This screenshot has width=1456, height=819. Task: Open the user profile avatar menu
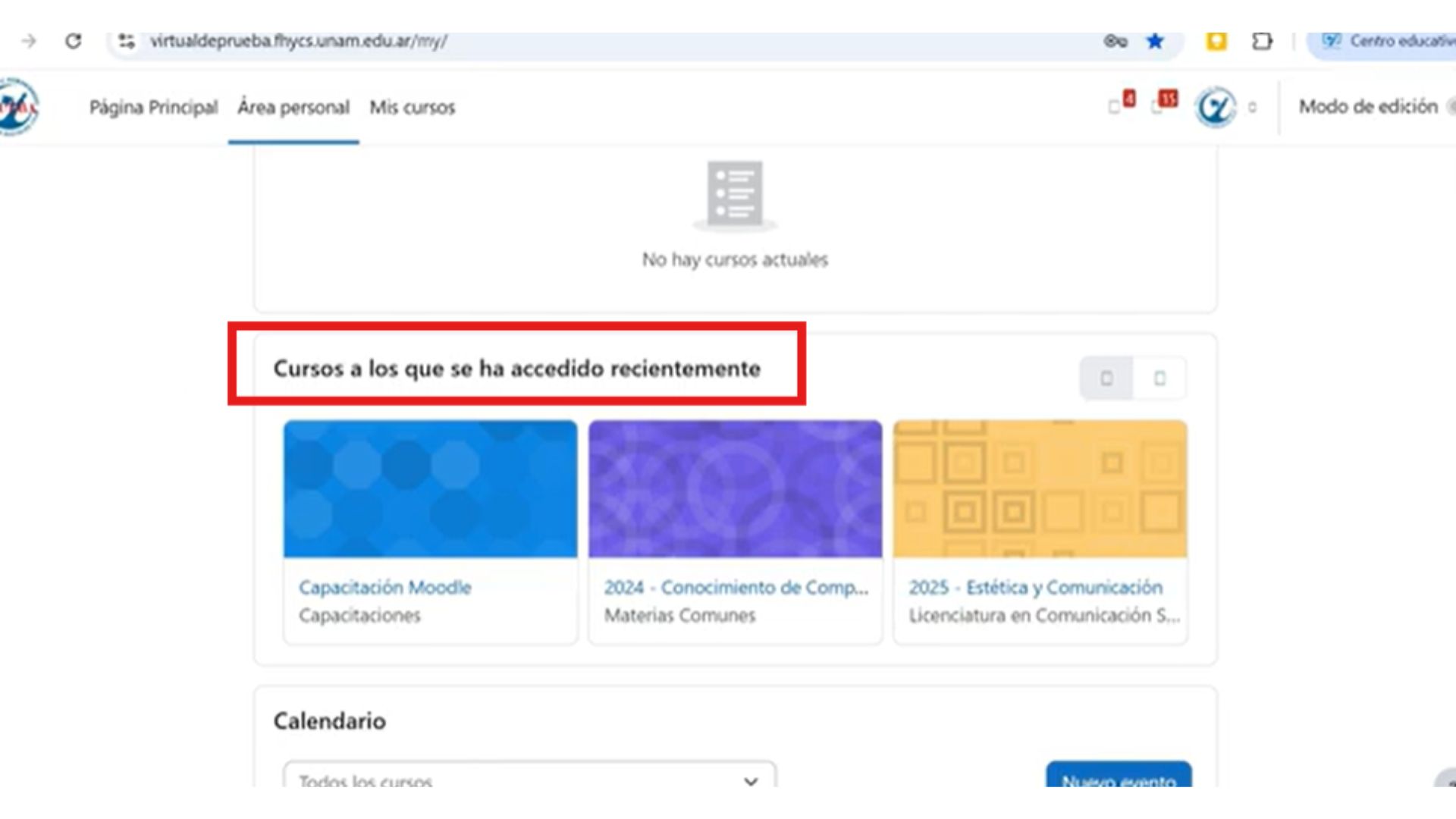point(1216,107)
